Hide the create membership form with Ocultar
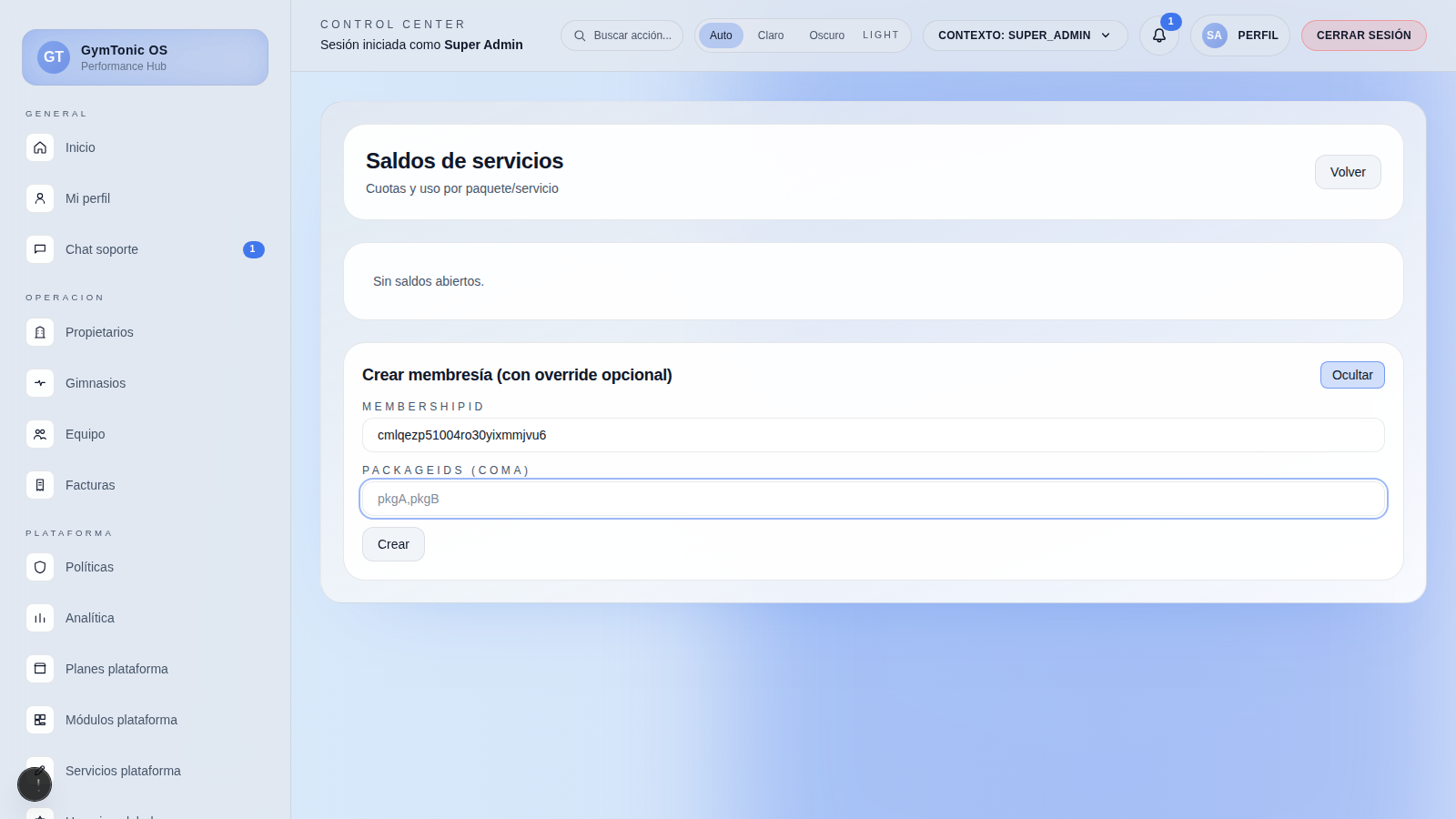This screenshot has height=819, width=1456. (x=1351, y=375)
